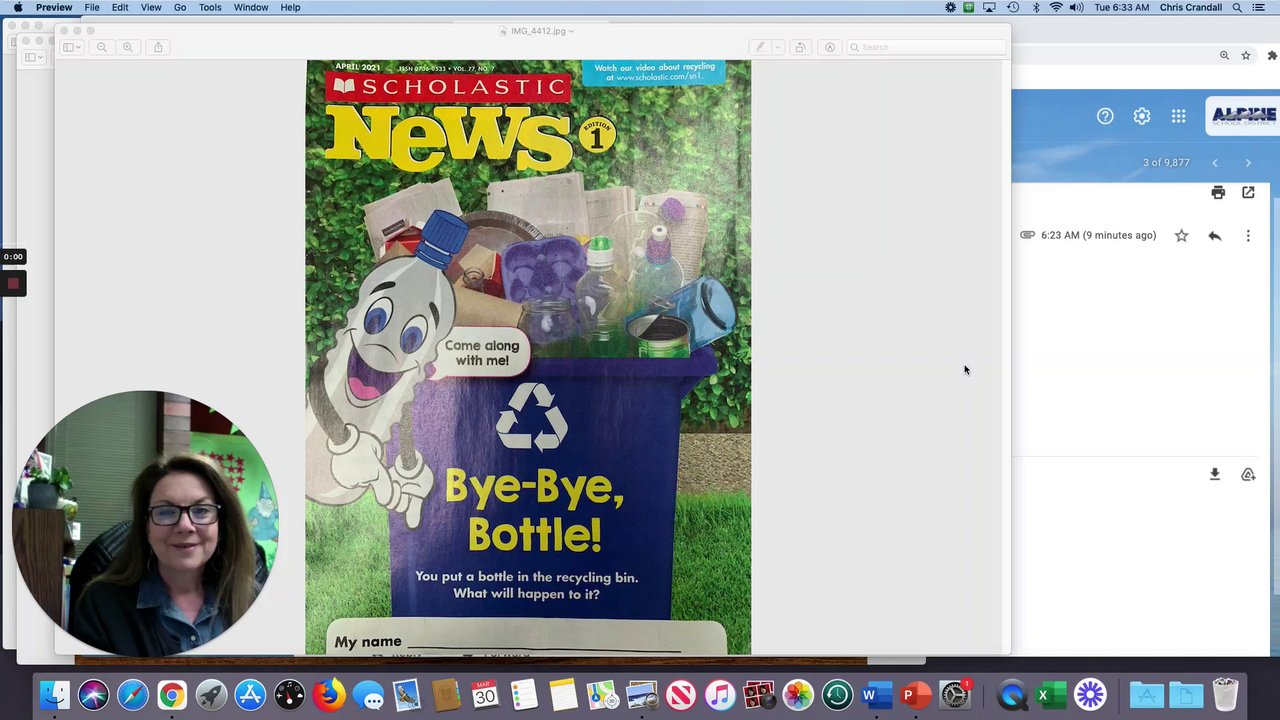Open the Wi-Fi status menu
This screenshot has height=720, width=1280.
(1056, 7)
